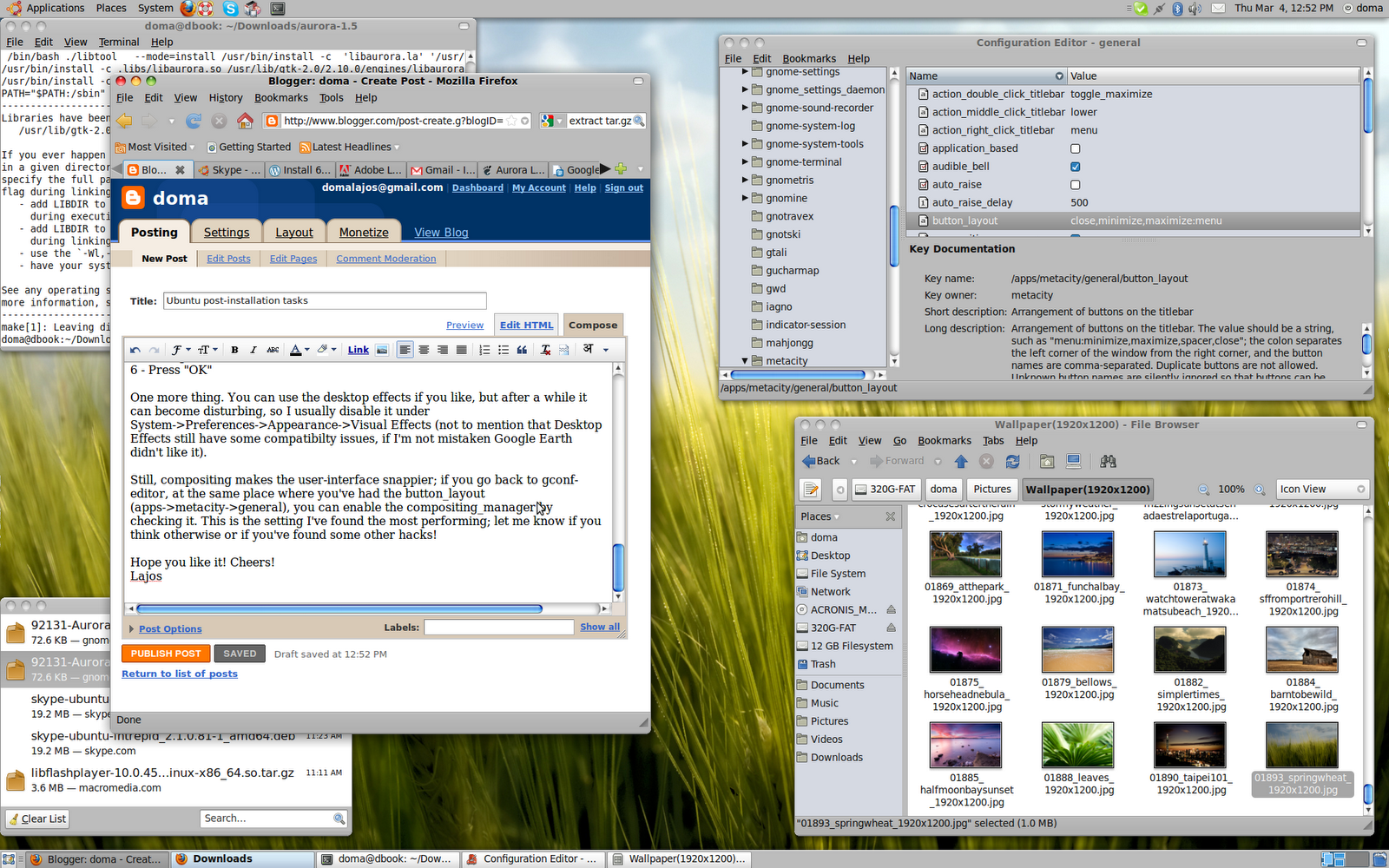Click the Firefox back arrow button
This screenshot has height=868, width=1389.
tap(125, 121)
